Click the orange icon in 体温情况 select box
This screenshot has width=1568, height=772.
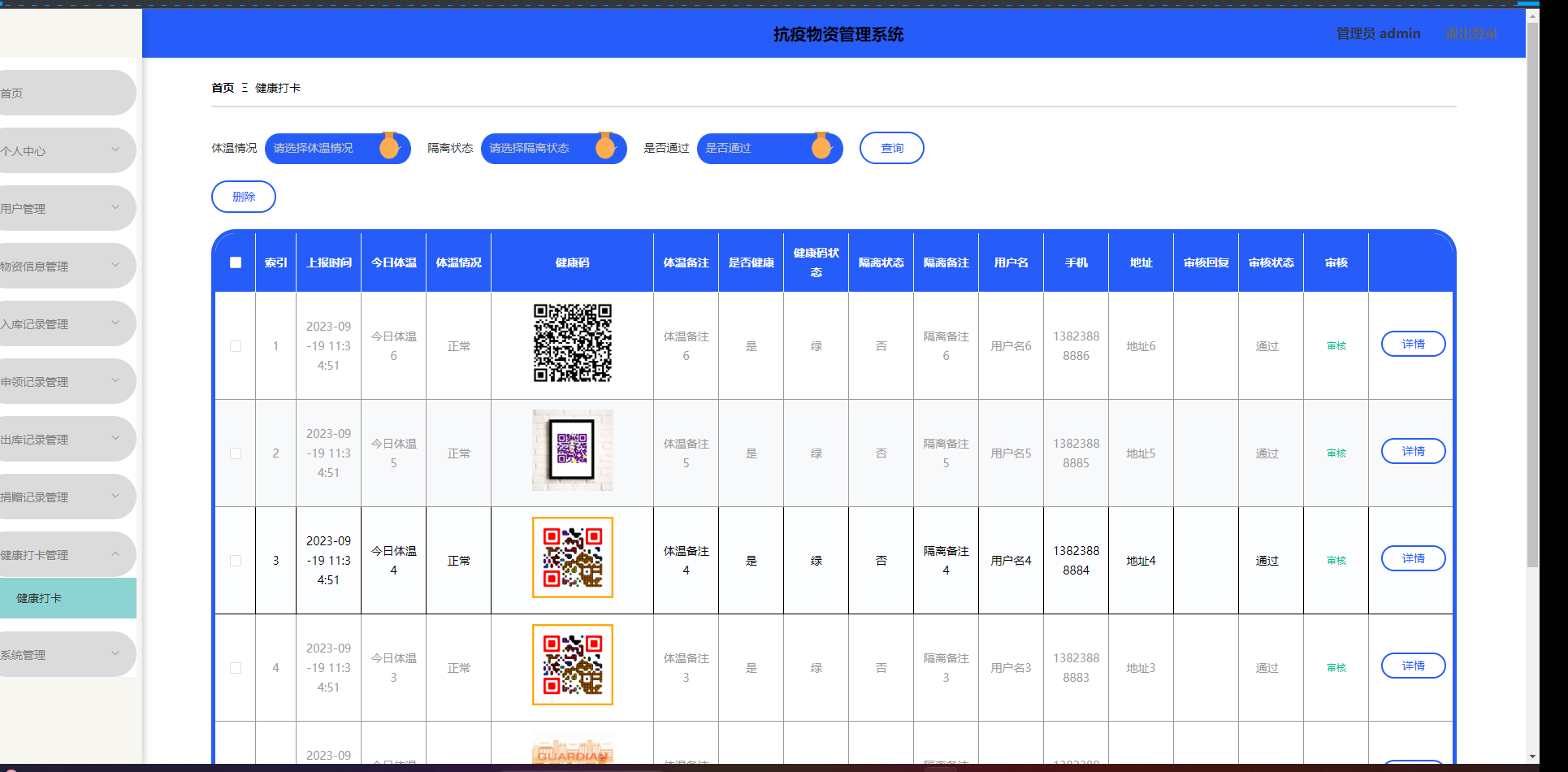(x=389, y=147)
